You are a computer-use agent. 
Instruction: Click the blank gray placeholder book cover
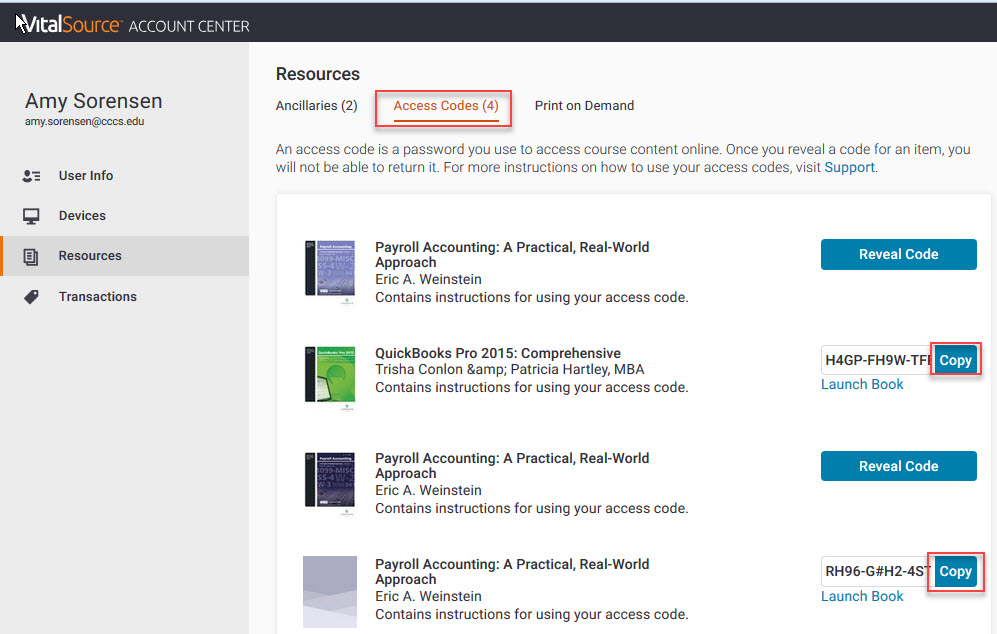pyautogui.click(x=330, y=592)
